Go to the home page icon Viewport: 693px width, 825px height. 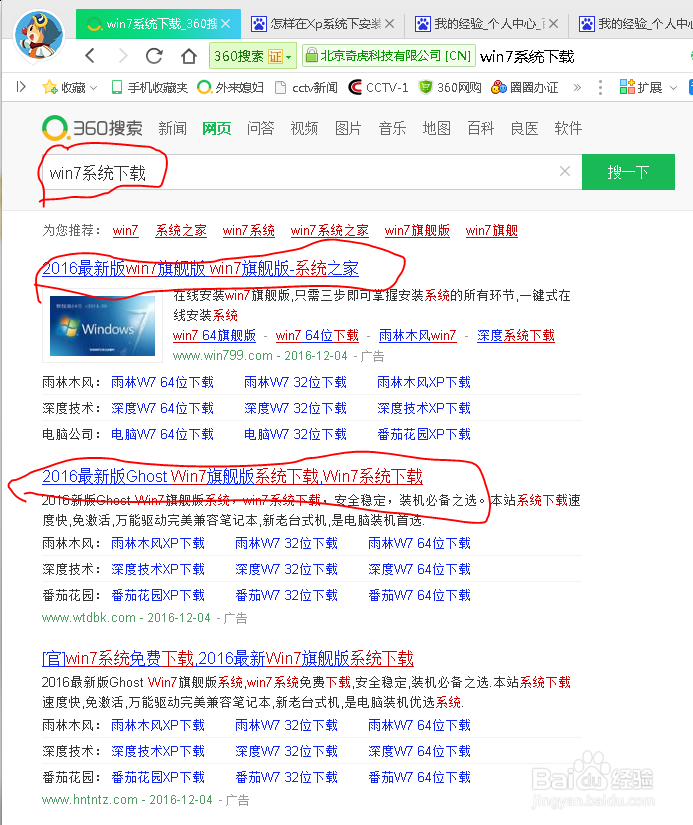coord(188,56)
